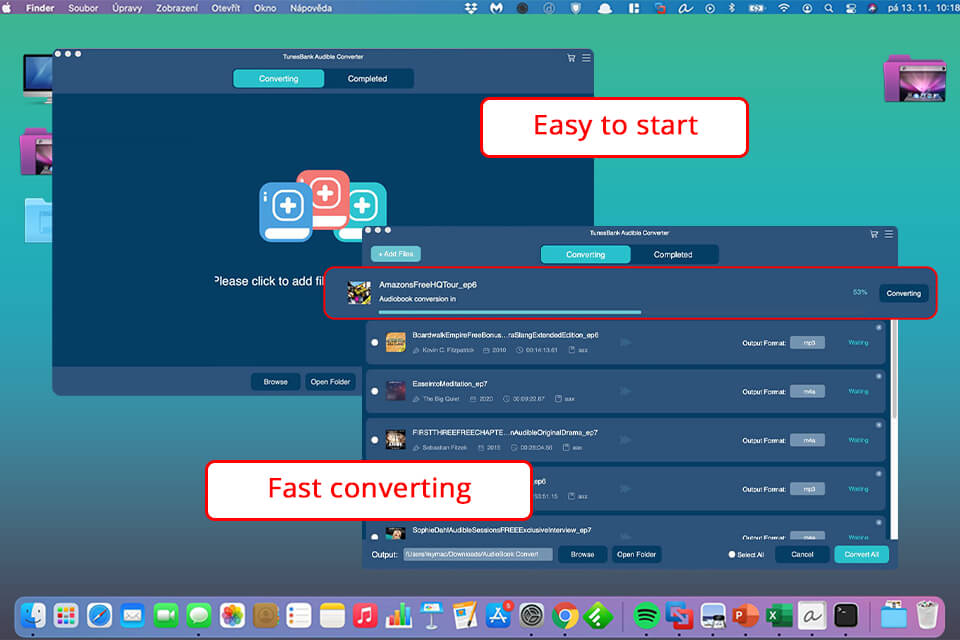Select FIRSTTHREEFREECHAPTE item radio button
This screenshot has width=960, height=640.
pyautogui.click(x=375, y=440)
